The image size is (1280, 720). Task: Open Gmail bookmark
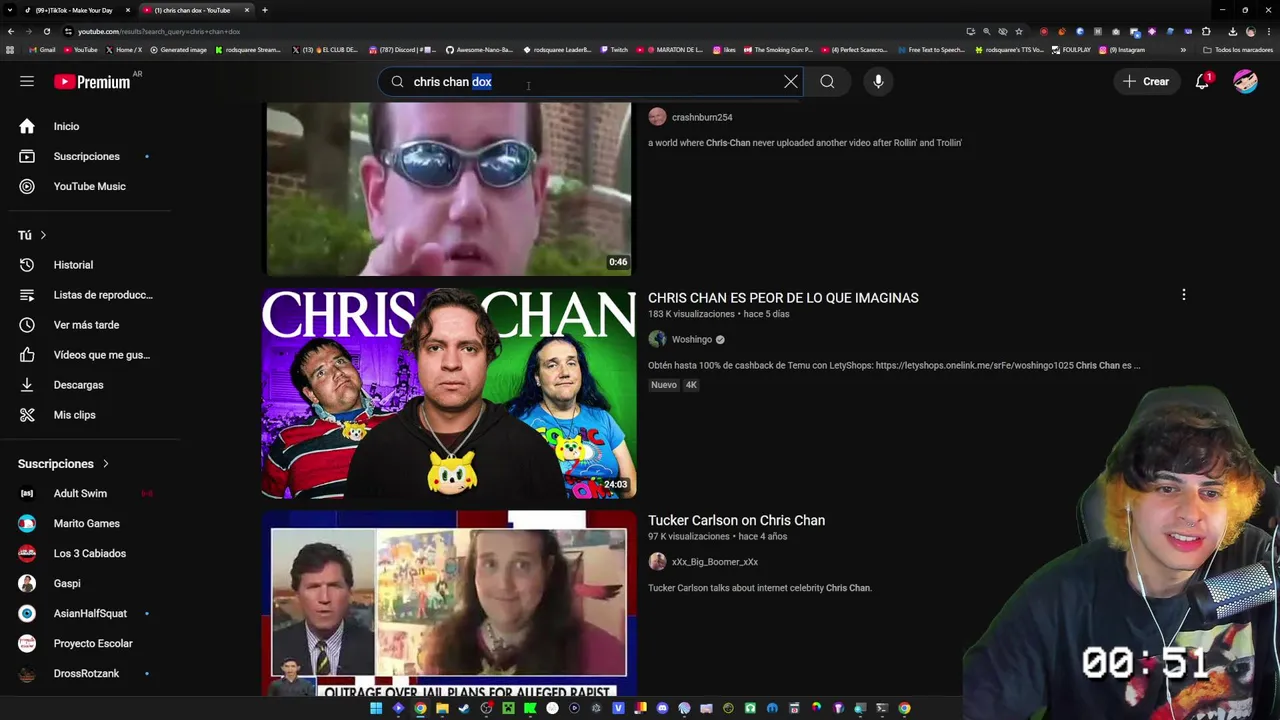pyautogui.click(x=42, y=50)
